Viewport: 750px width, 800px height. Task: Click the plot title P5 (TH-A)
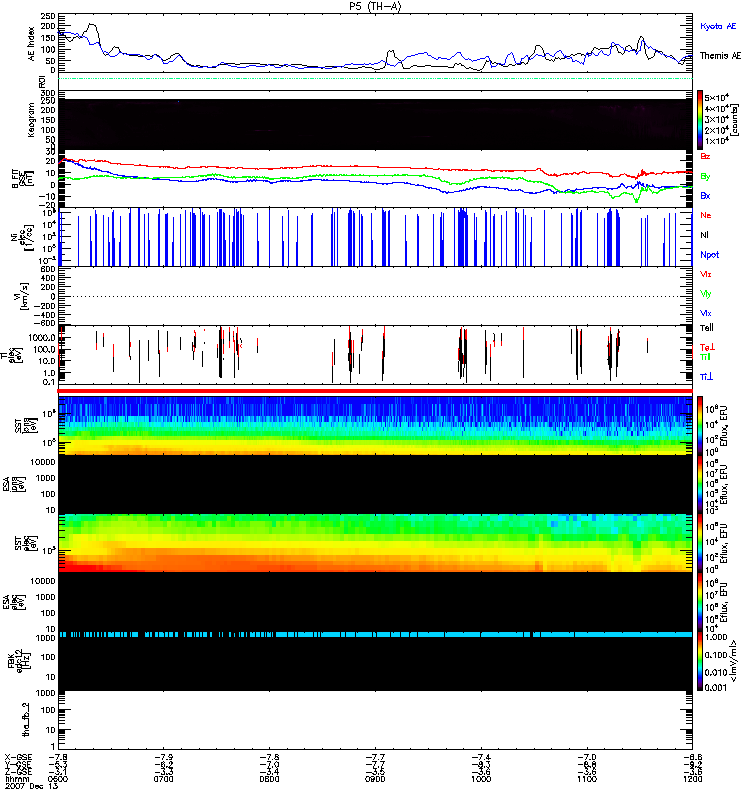(374, 5)
